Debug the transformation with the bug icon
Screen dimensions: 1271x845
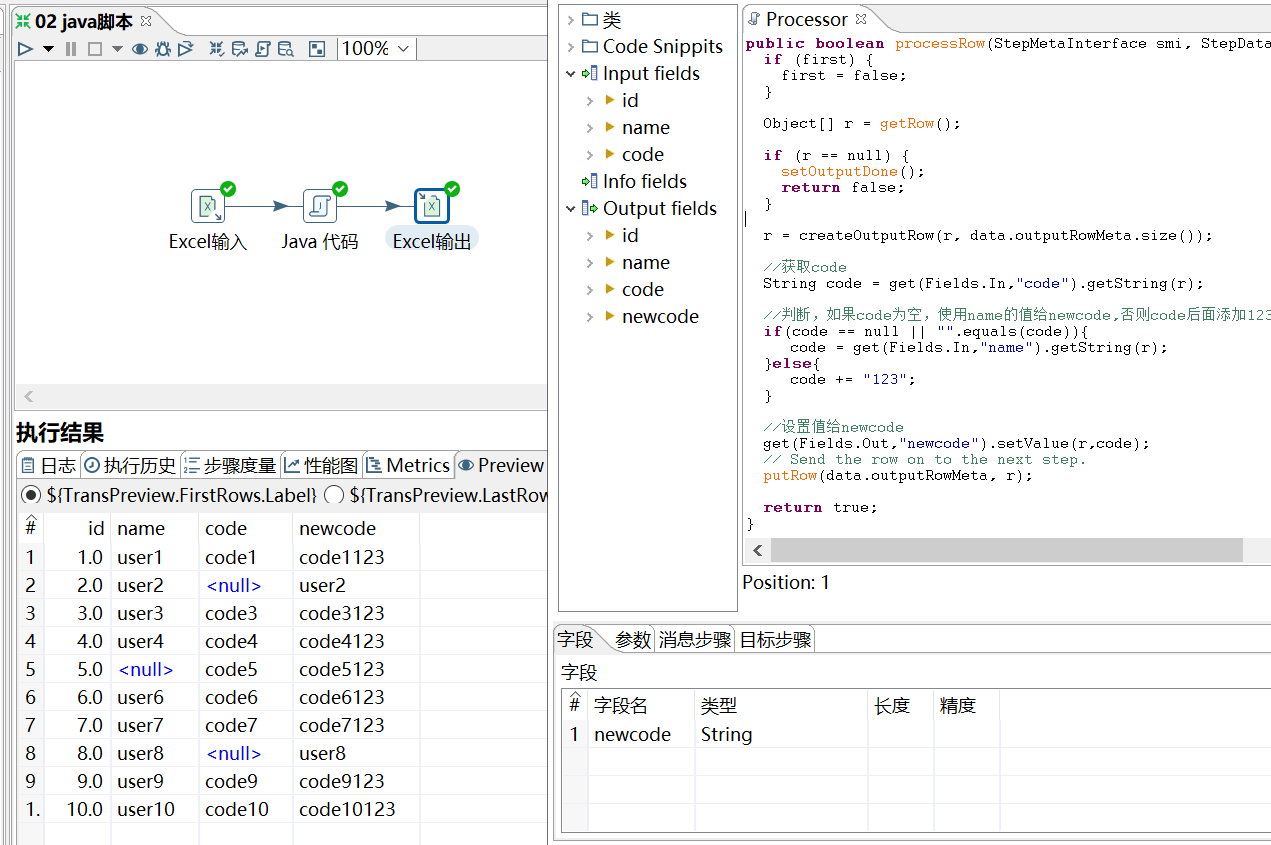[163, 48]
